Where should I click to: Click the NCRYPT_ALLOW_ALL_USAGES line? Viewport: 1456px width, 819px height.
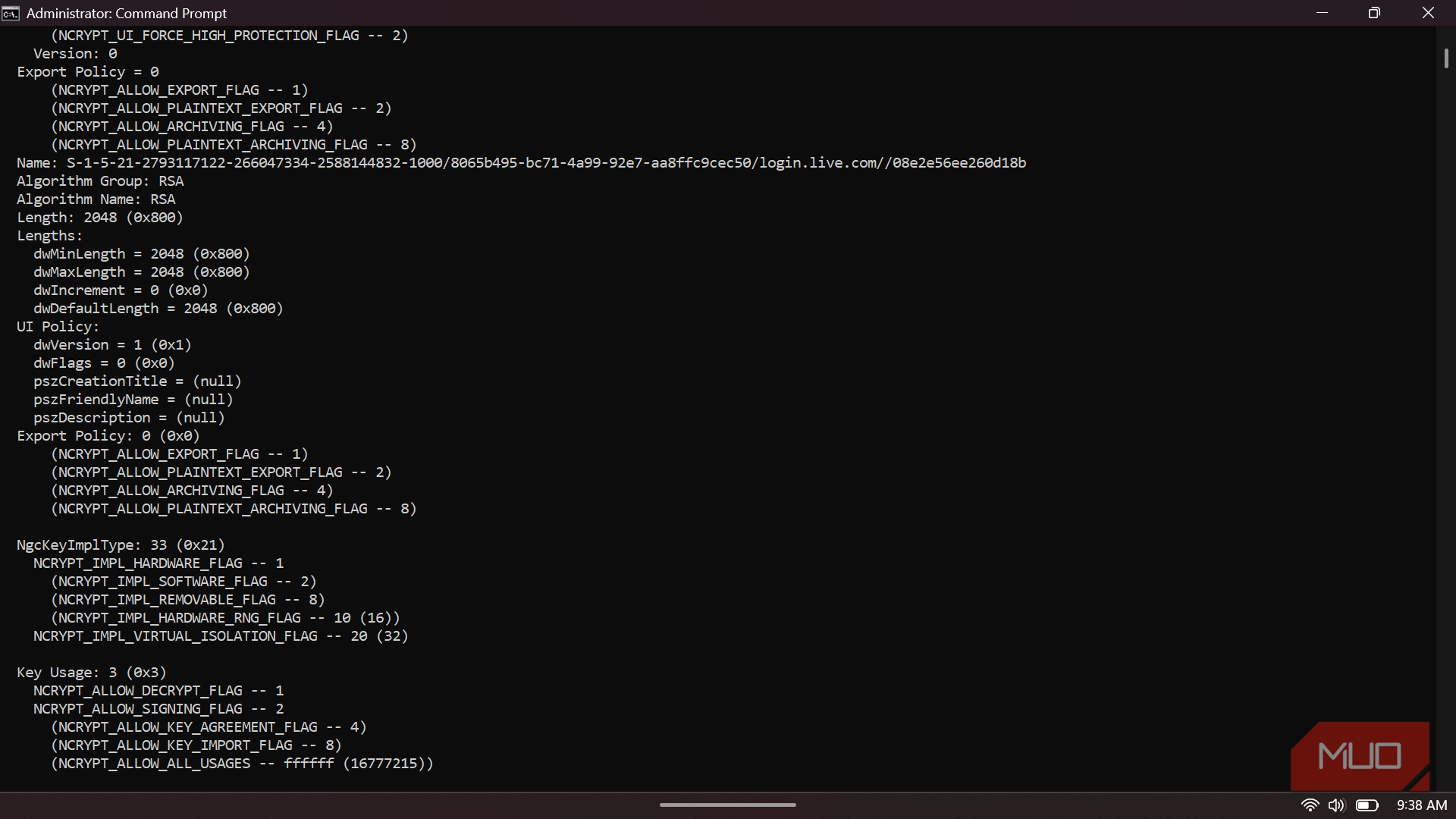[242, 764]
